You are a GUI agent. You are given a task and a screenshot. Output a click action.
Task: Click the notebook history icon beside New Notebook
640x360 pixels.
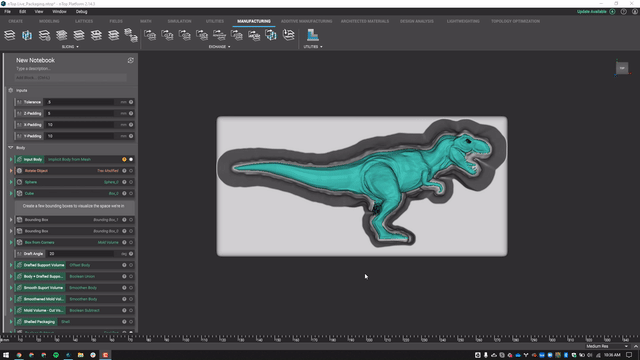click(x=131, y=60)
